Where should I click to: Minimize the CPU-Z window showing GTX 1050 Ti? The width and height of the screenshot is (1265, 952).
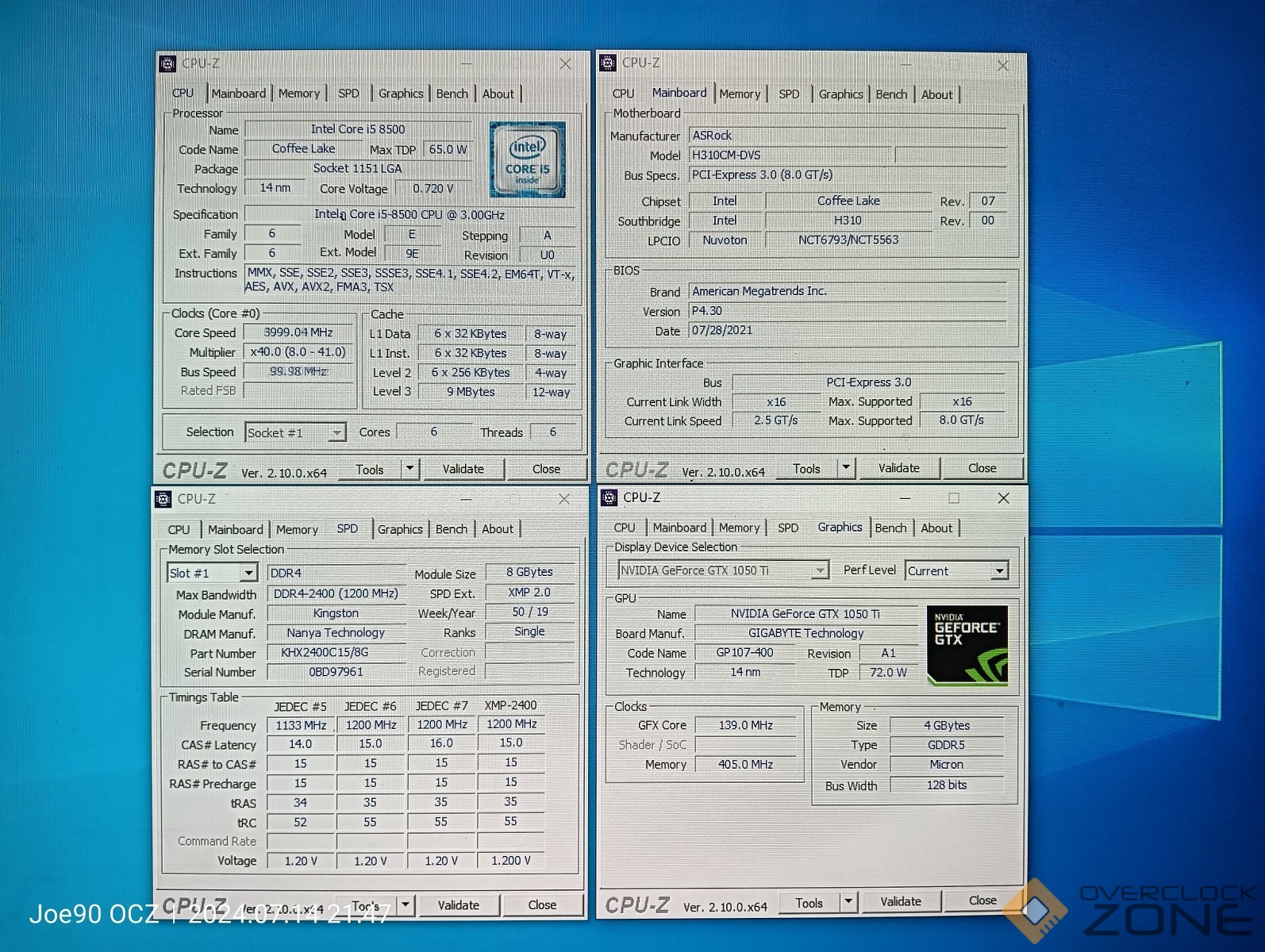coord(905,498)
